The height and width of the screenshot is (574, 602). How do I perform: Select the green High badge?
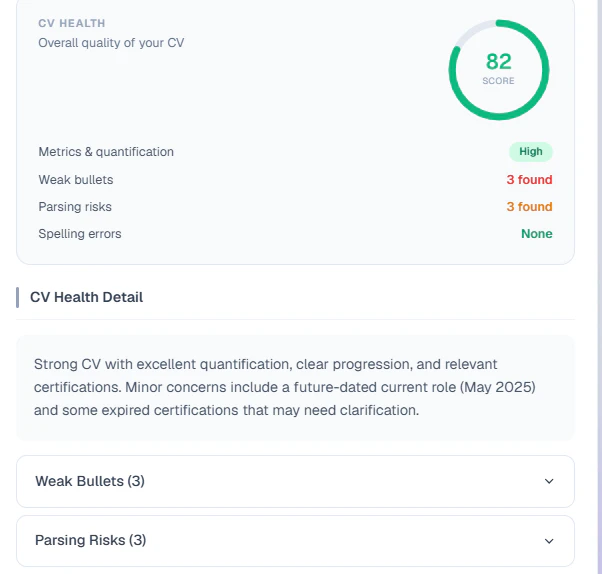pos(530,152)
